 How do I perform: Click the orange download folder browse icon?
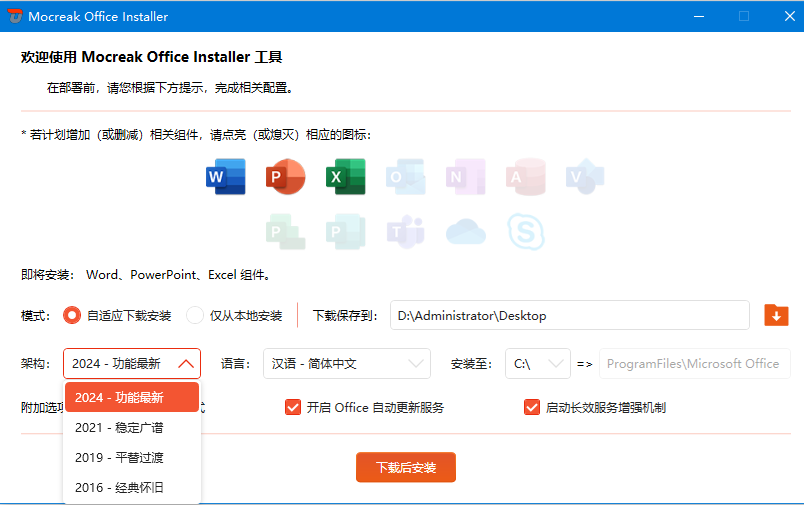click(776, 315)
